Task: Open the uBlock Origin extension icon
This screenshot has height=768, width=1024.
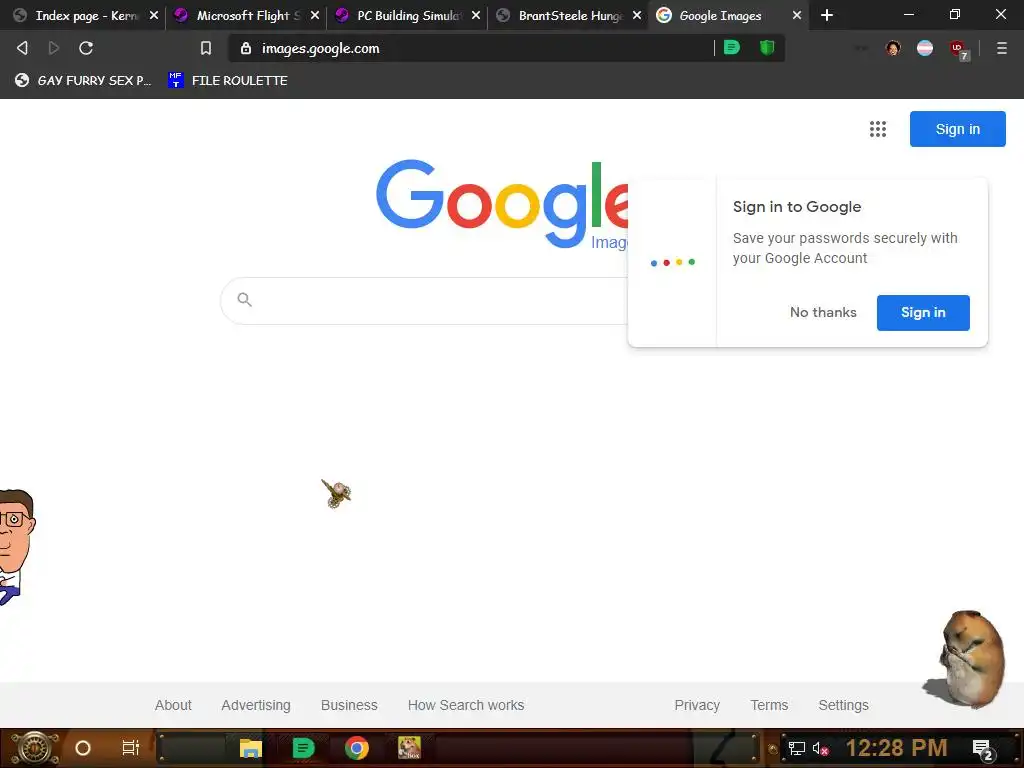Action: tap(959, 49)
